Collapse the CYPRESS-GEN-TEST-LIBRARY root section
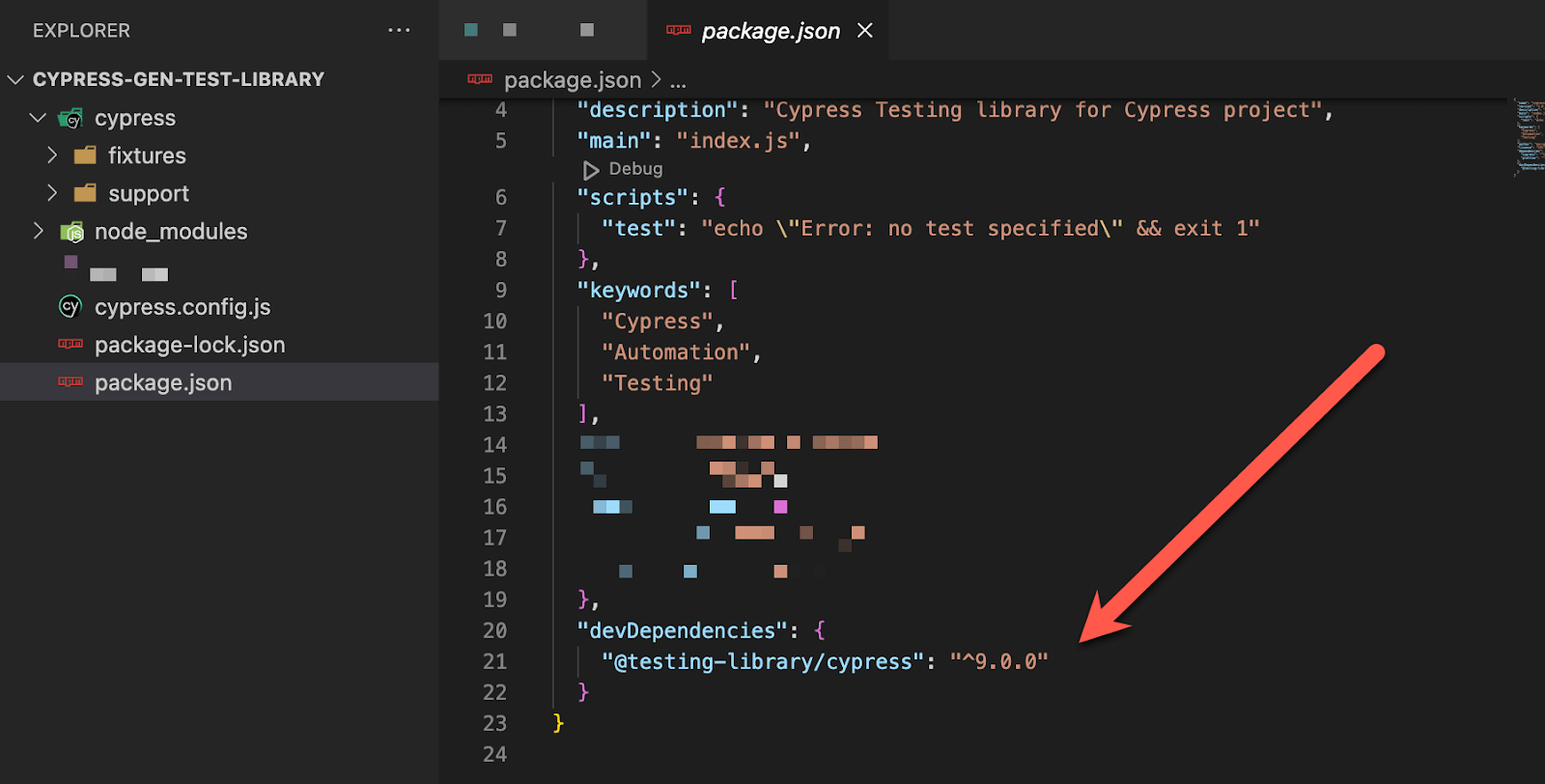Viewport: 1545px width, 784px height. tap(15, 79)
